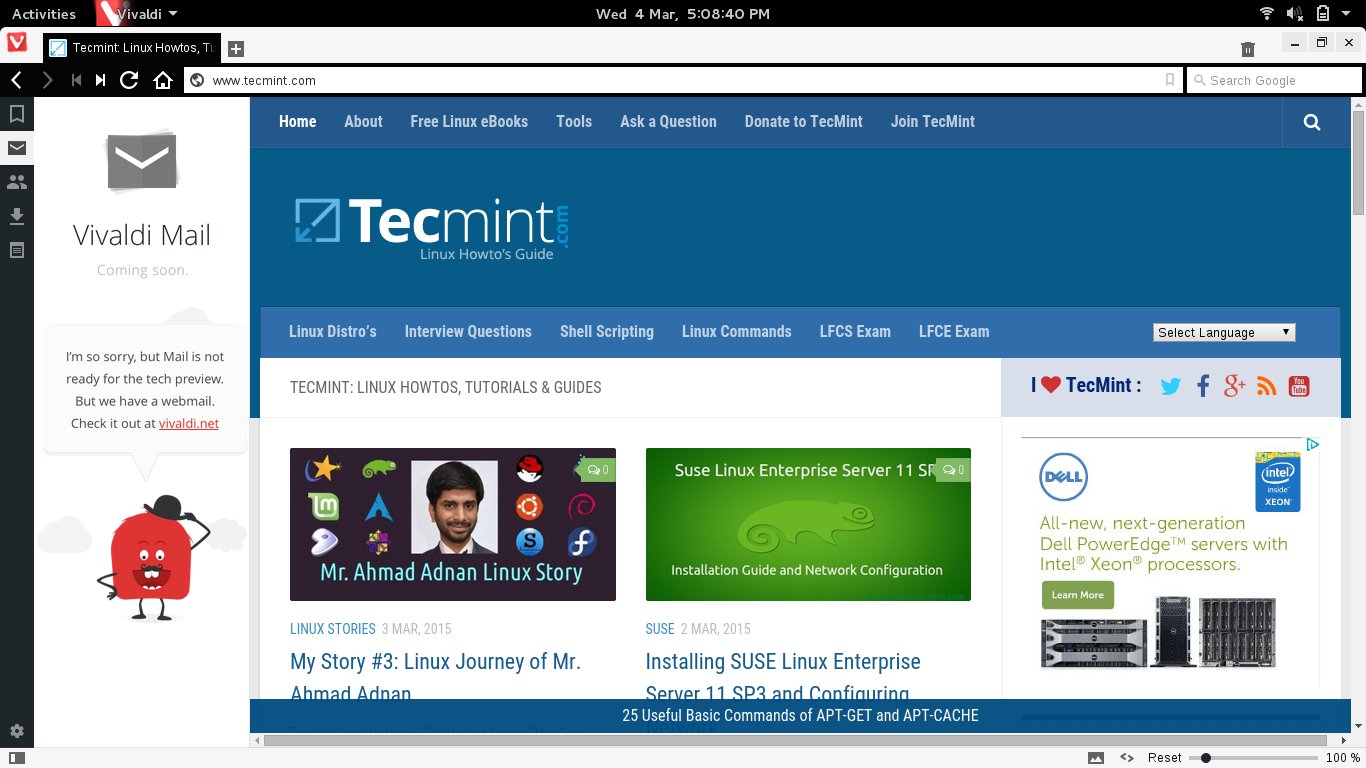Open the Search Google engine selector
The image size is (1366, 768).
(1199, 80)
